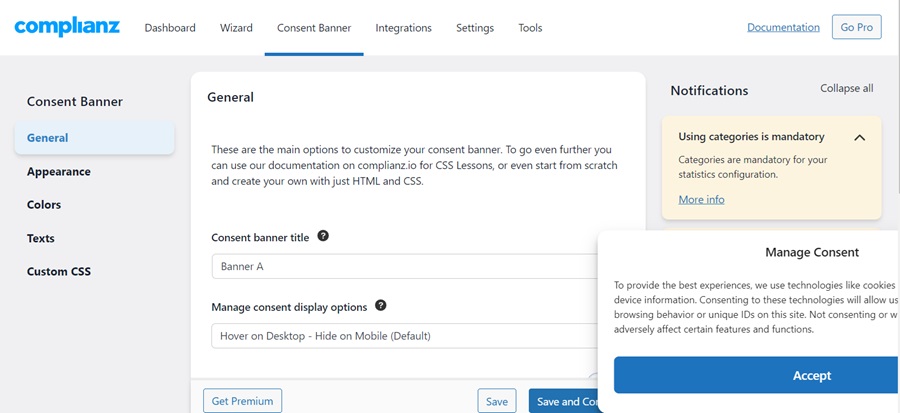Click the Notifications panel heading
900x413 pixels.
click(x=709, y=91)
